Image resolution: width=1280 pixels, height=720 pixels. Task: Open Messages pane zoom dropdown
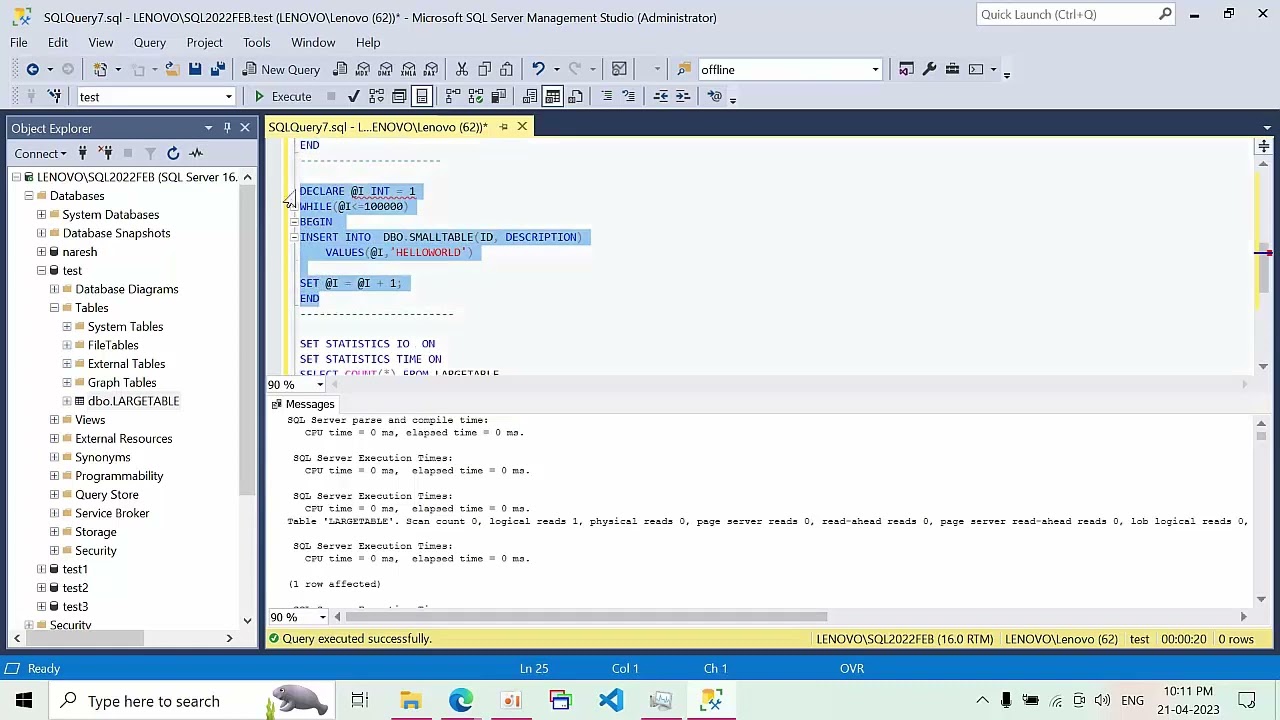click(x=321, y=616)
